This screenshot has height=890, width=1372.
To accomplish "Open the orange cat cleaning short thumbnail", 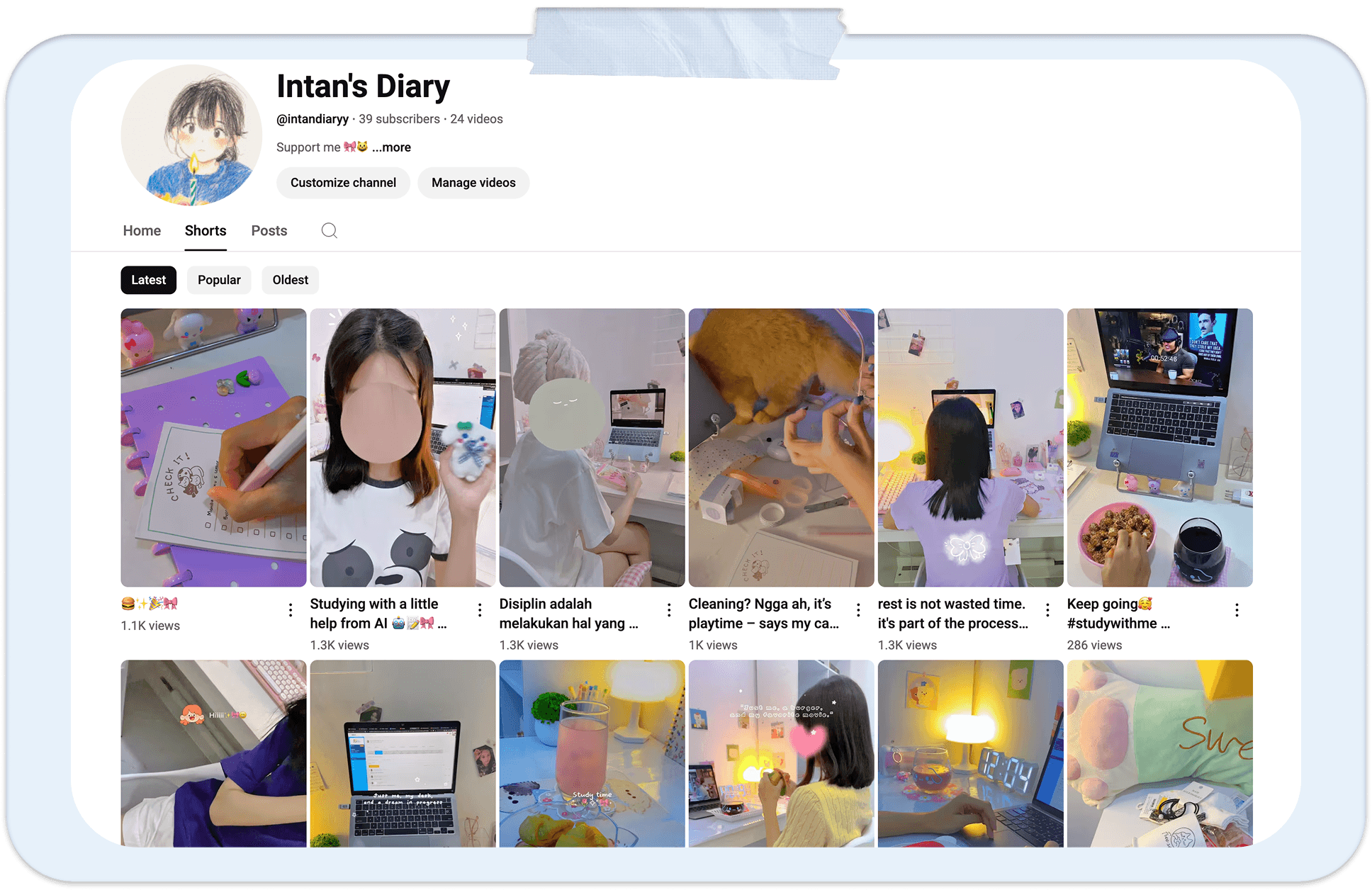I will tap(781, 448).
